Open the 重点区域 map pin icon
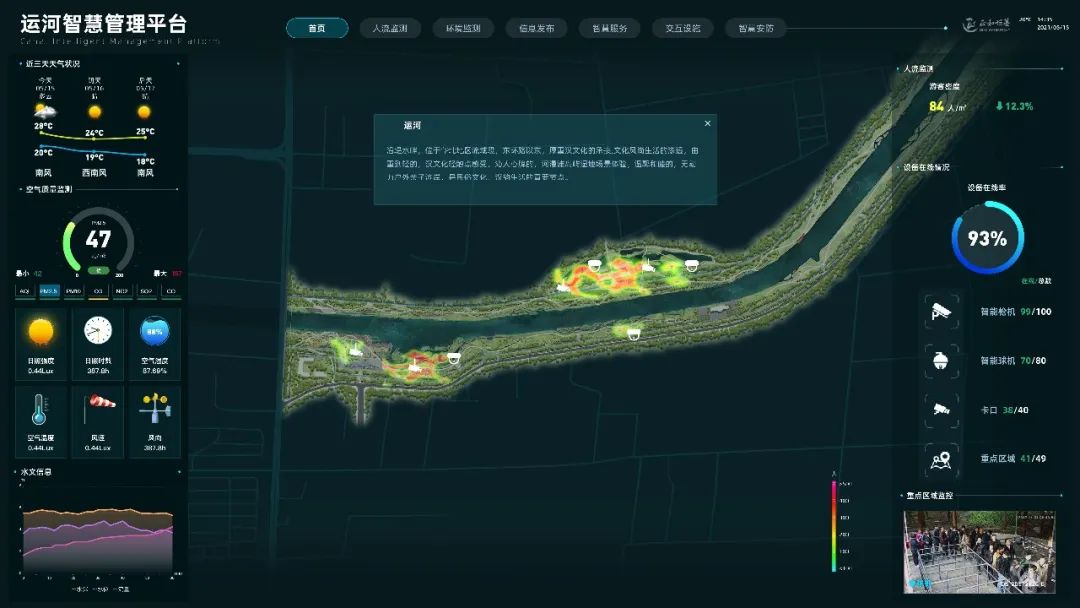Screen dimensions: 1080x608 coord(941,458)
